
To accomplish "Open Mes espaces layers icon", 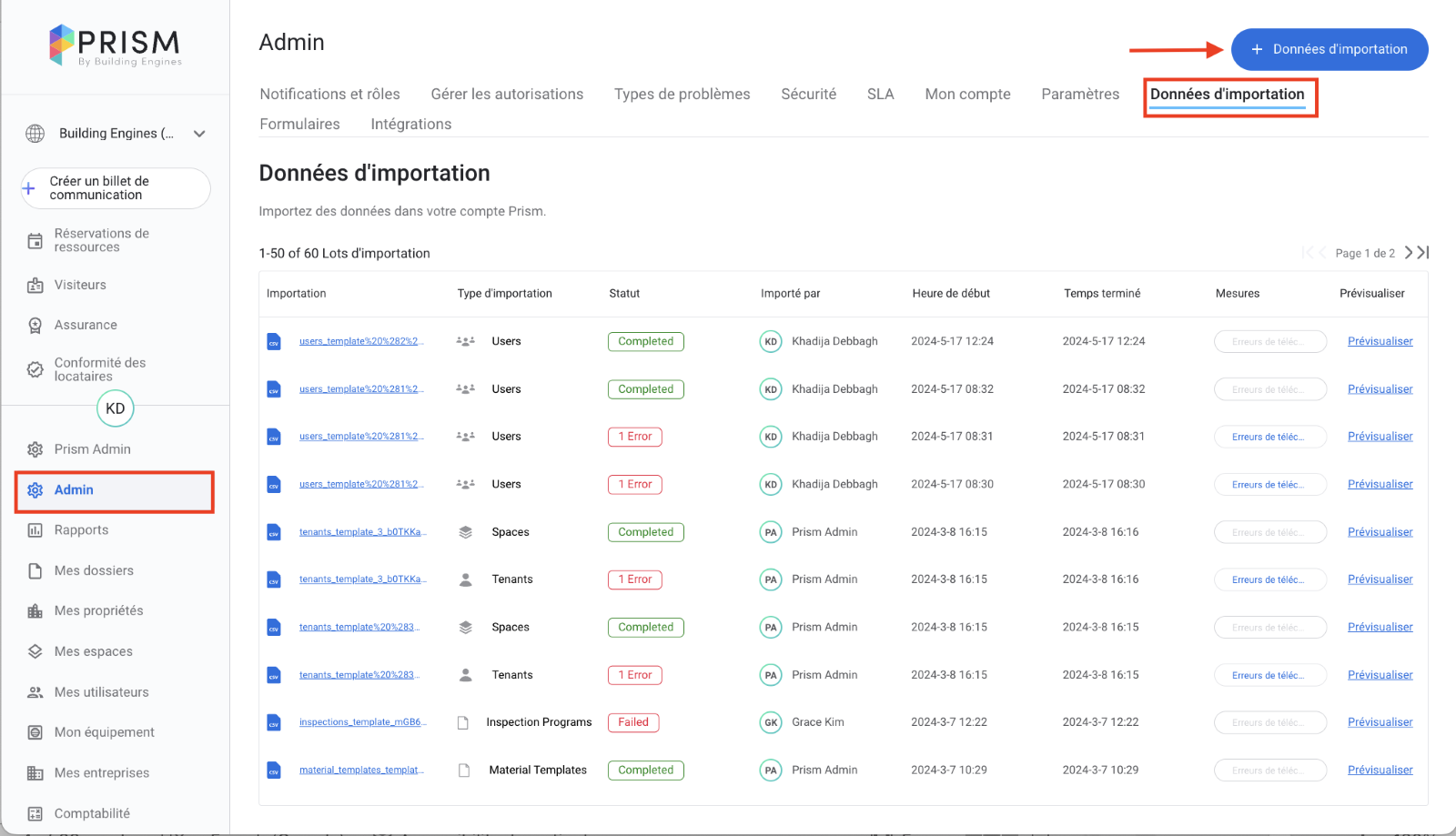I will [x=35, y=651].
